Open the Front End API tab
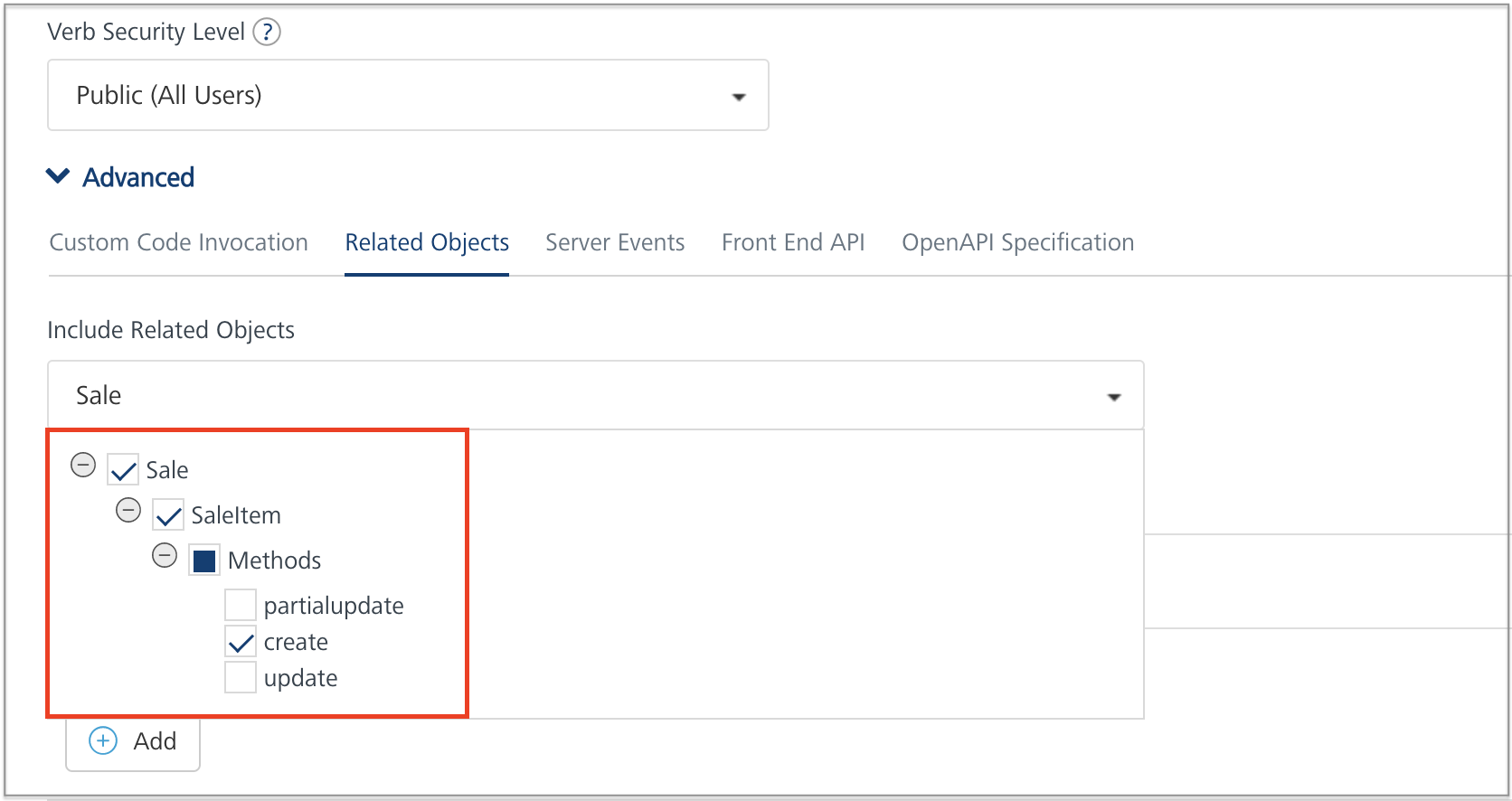The width and height of the screenshot is (1512, 801). pos(793,242)
